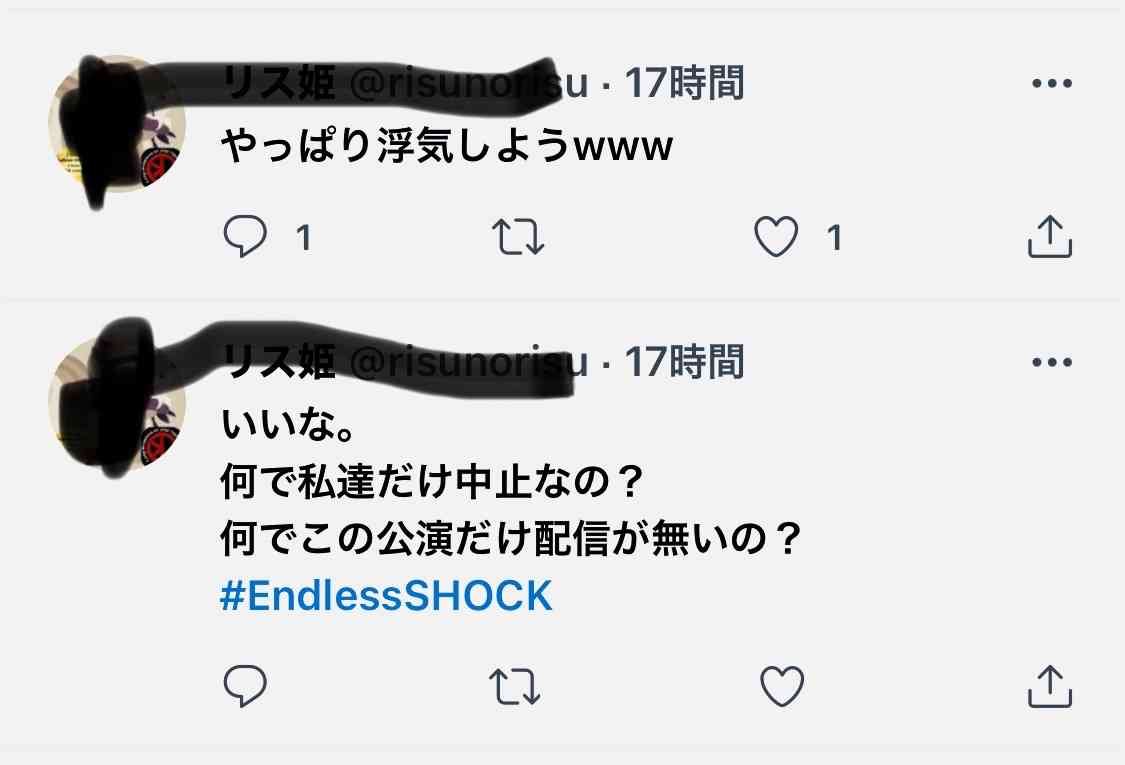The image size is (1125, 765).
Task: Like the #EndlessSHOCK tweet with the heart
Action: tap(782, 686)
